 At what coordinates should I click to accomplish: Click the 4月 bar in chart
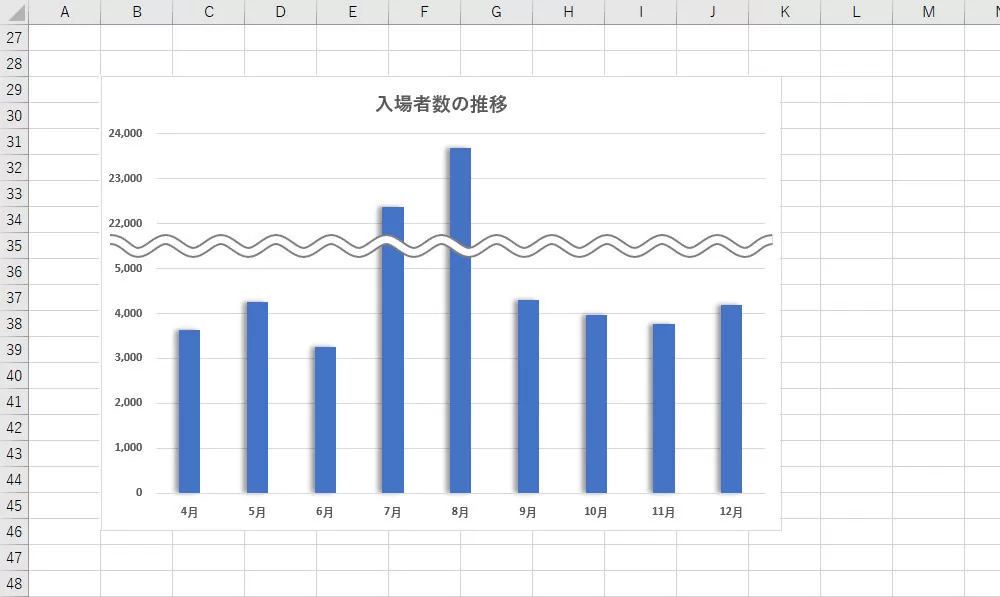pos(189,411)
